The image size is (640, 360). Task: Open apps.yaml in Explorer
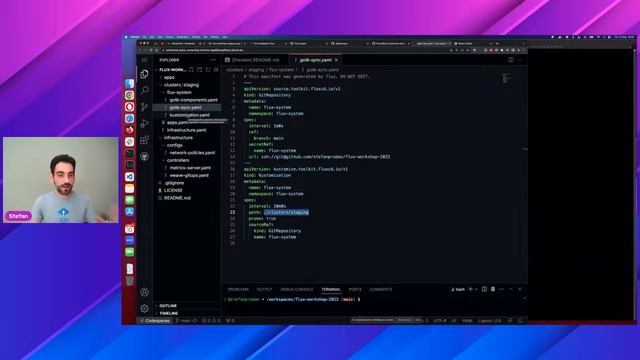176,122
